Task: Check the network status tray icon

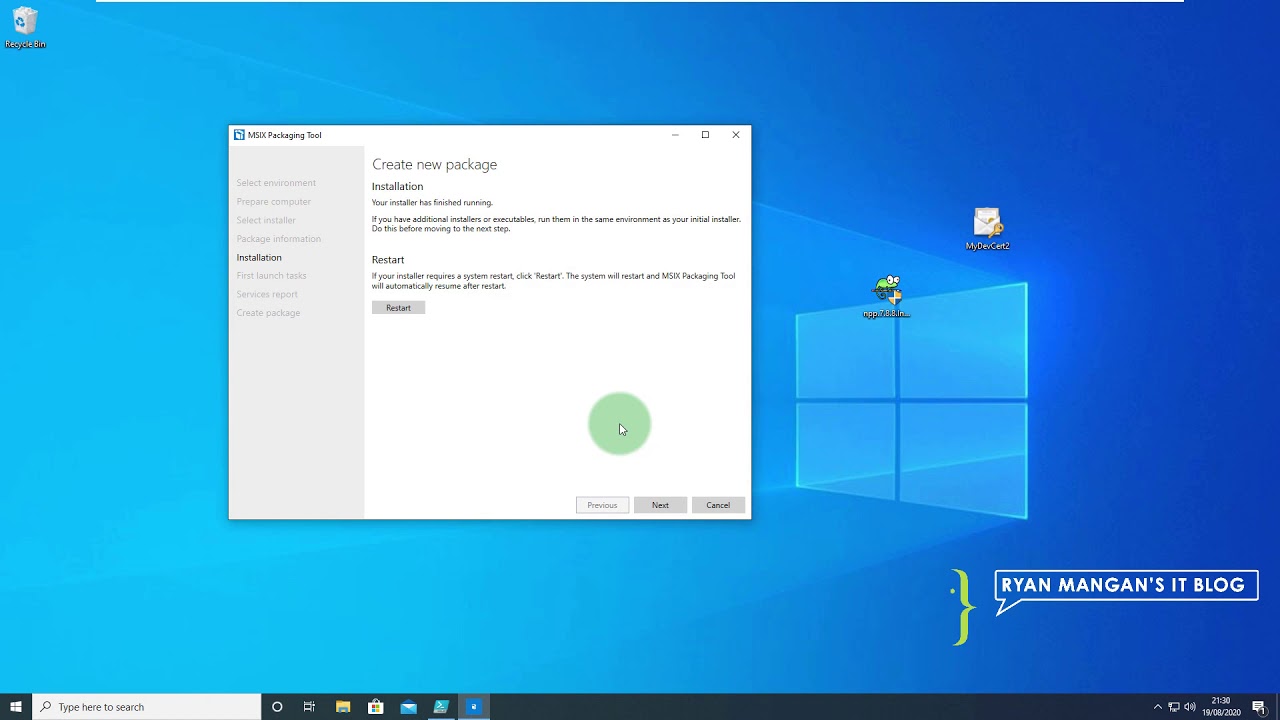Action: tap(1174, 707)
